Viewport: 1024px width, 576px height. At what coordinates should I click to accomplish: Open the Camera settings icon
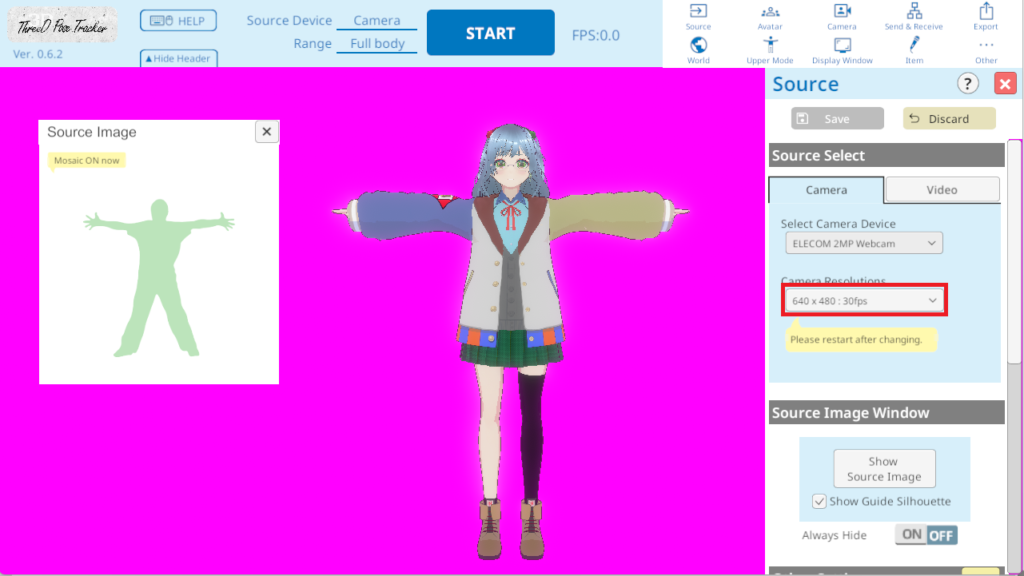tap(842, 17)
